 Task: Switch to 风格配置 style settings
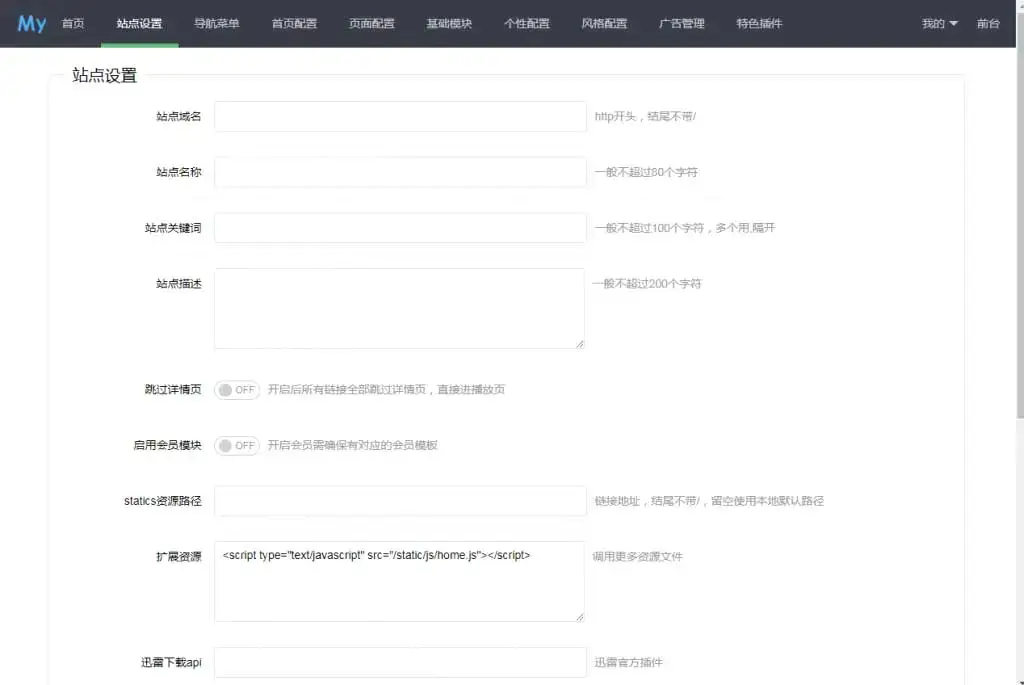coord(604,23)
